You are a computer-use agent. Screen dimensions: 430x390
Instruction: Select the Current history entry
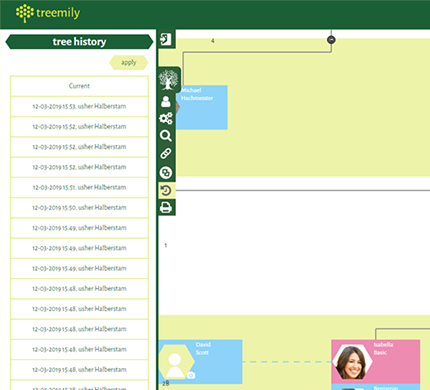(x=79, y=86)
